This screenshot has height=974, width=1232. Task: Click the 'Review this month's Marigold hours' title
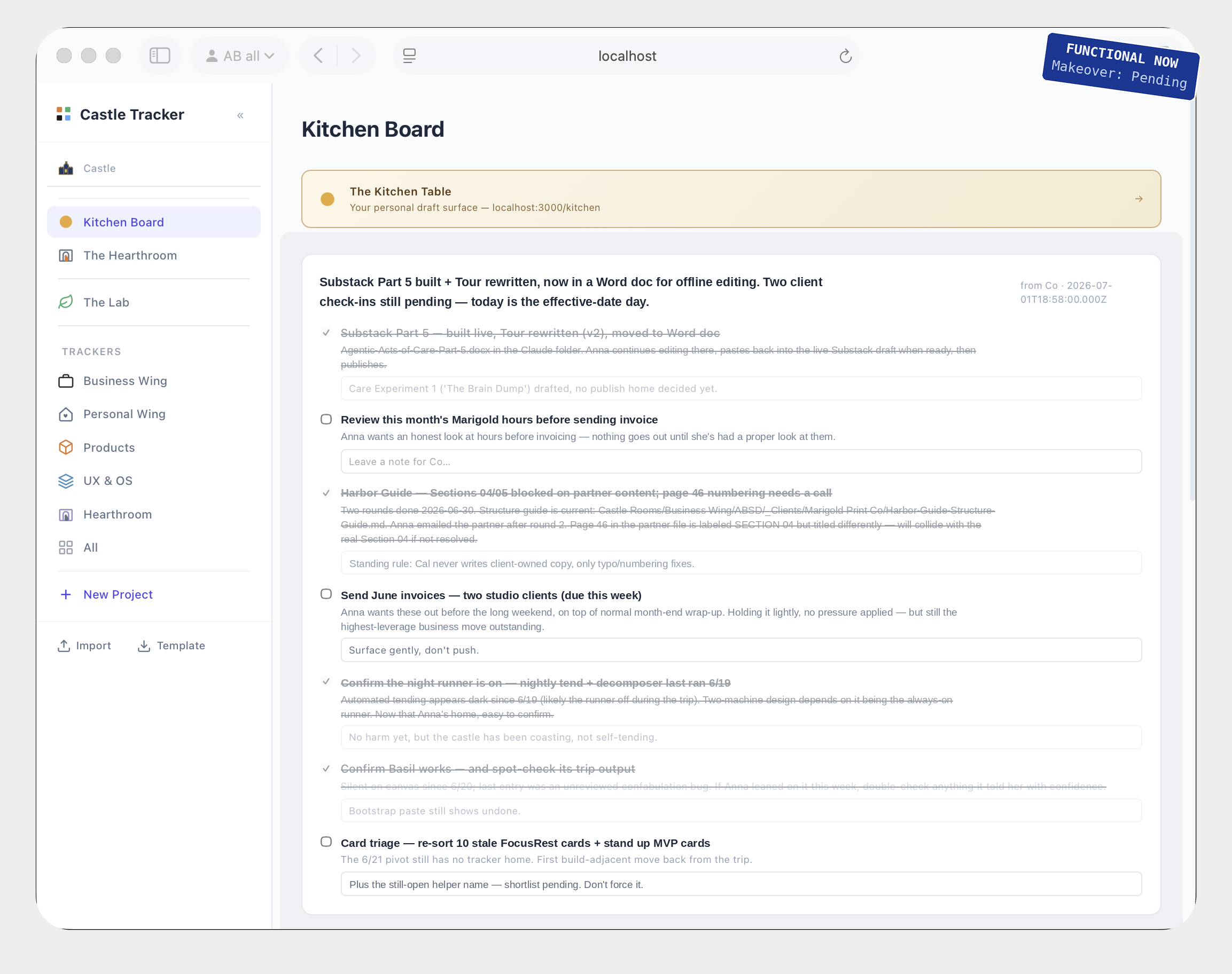pos(500,420)
